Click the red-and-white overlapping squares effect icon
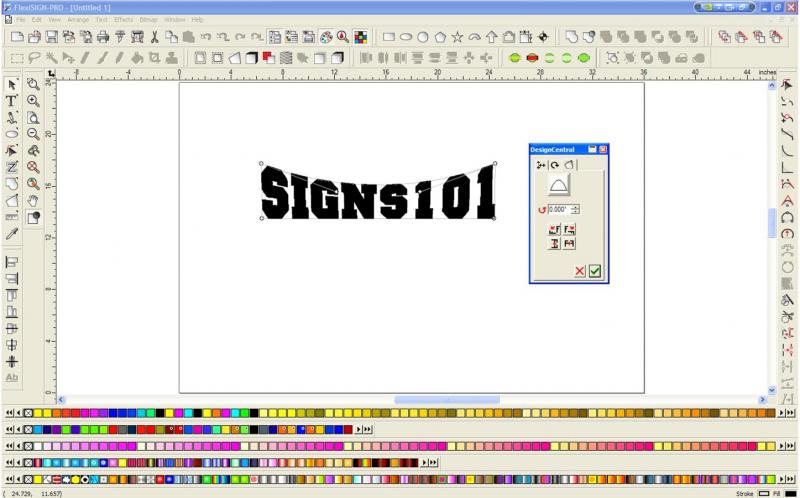 coord(269,58)
